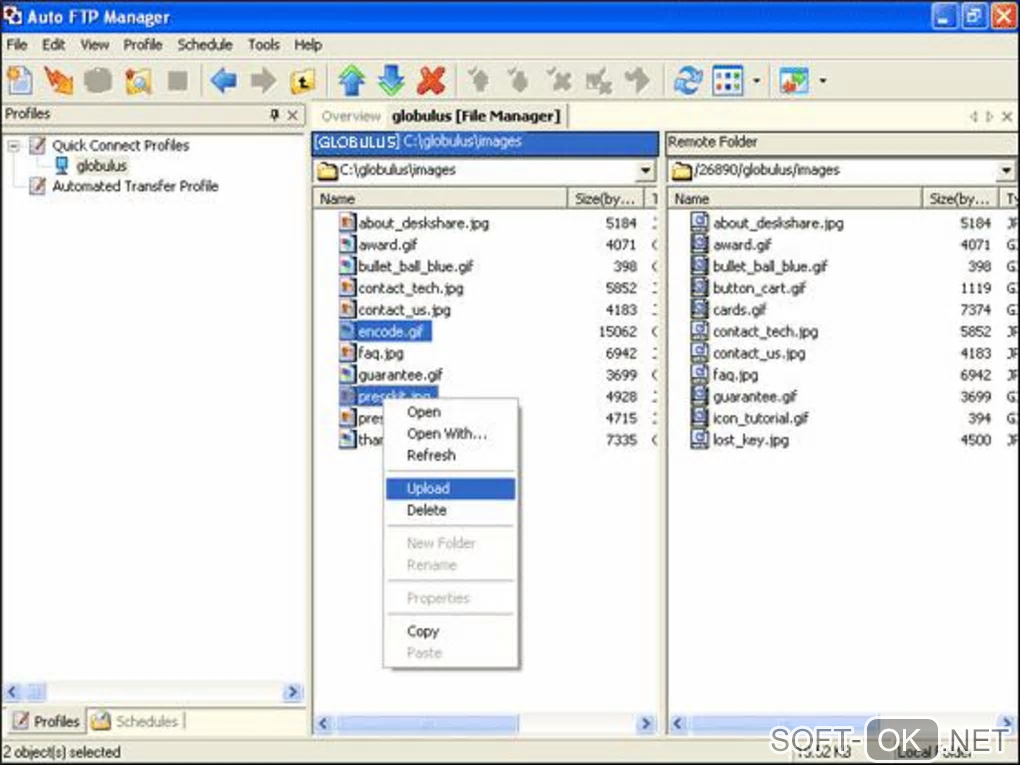
Task: Switch to the Overview tab
Action: (351, 117)
